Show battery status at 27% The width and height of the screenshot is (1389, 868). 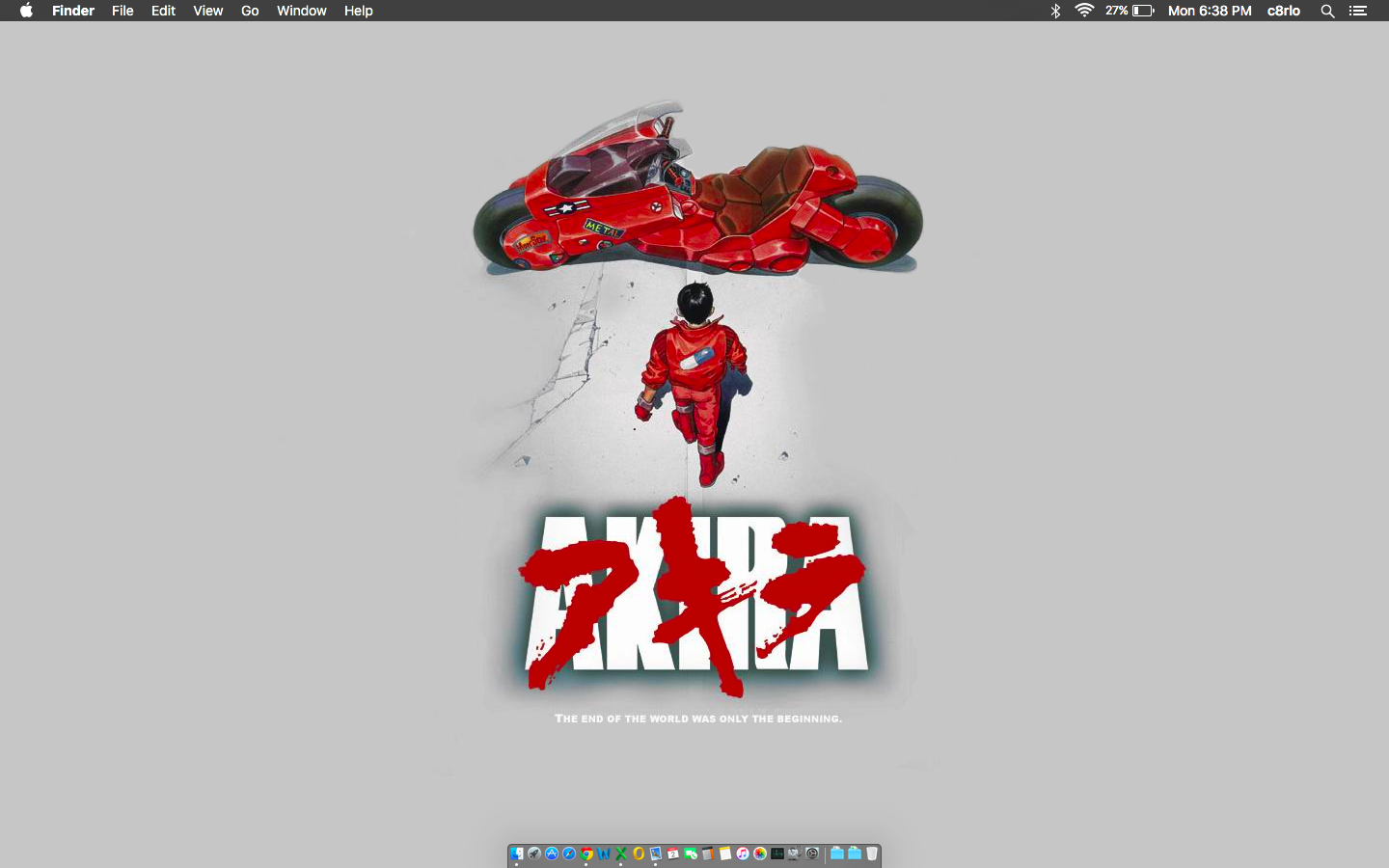click(x=1130, y=11)
